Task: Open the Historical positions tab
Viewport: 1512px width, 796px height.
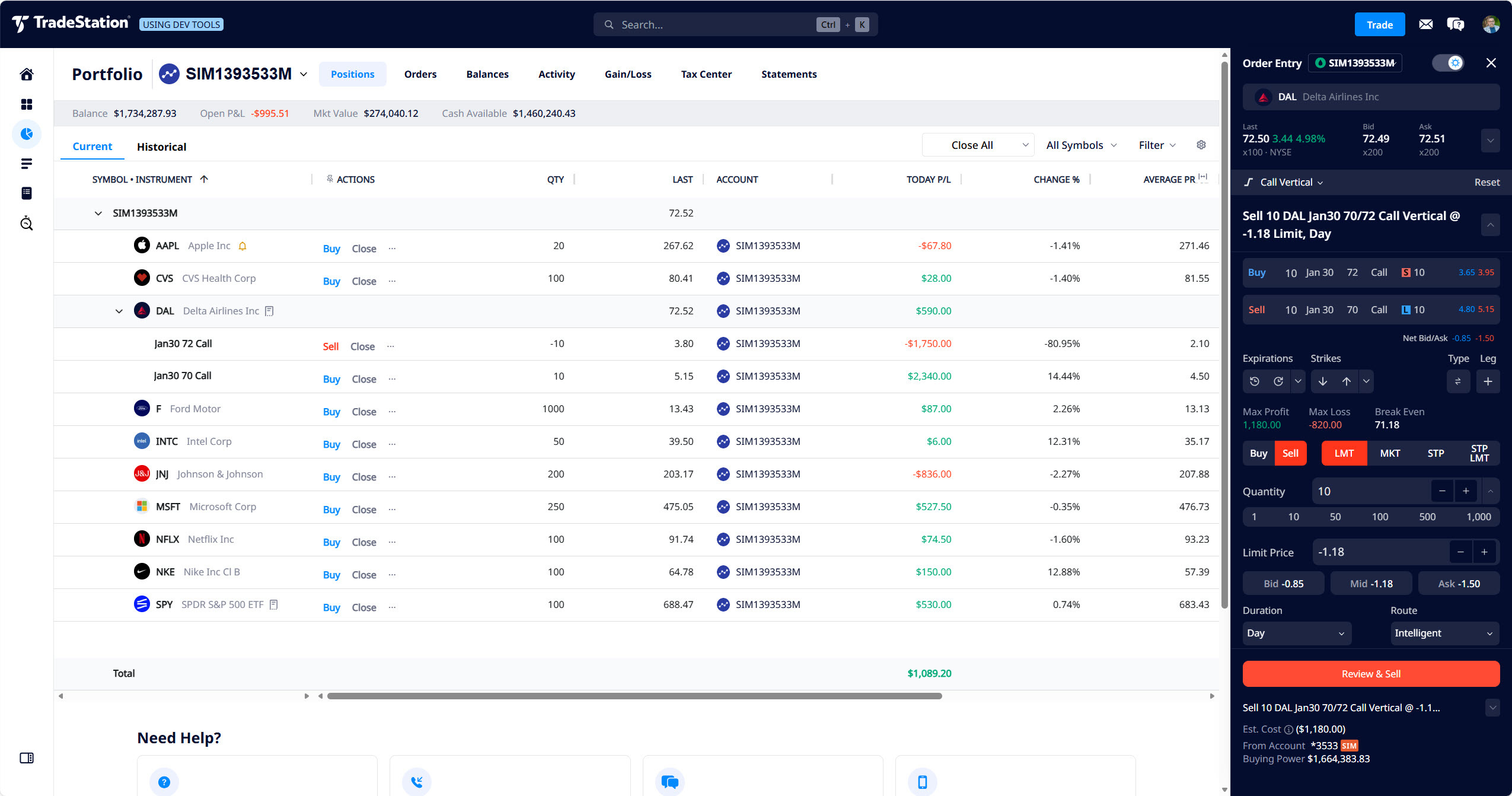Action: (x=161, y=147)
